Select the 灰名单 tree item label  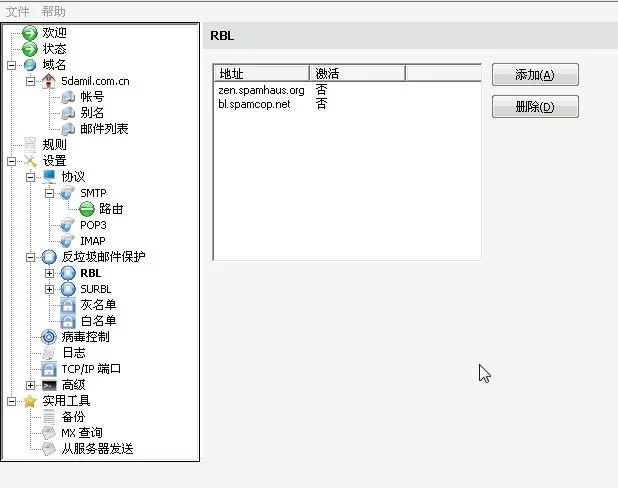coord(98,305)
